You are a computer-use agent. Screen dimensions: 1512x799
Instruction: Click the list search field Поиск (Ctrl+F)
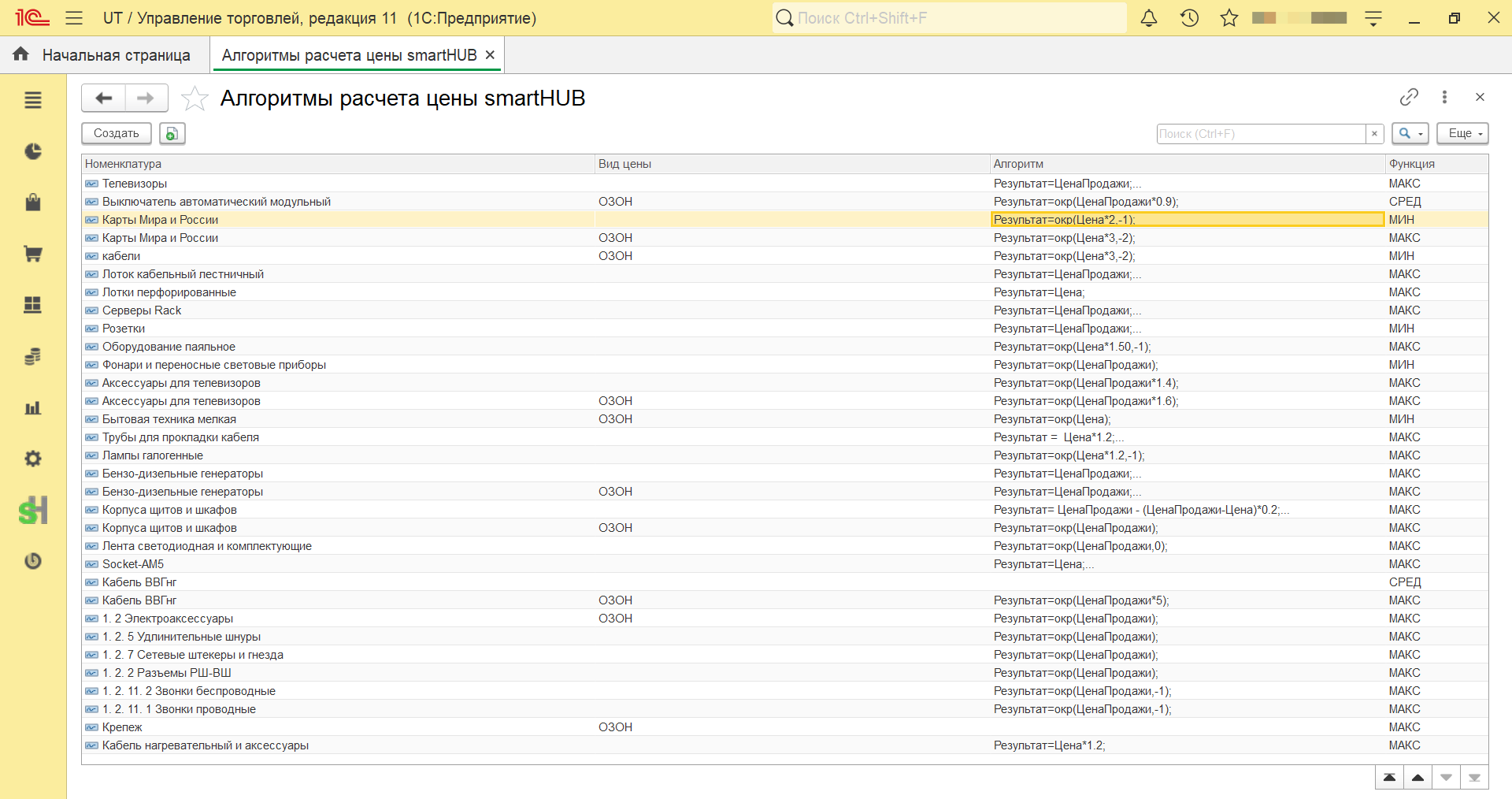pyautogui.click(x=1261, y=133)
